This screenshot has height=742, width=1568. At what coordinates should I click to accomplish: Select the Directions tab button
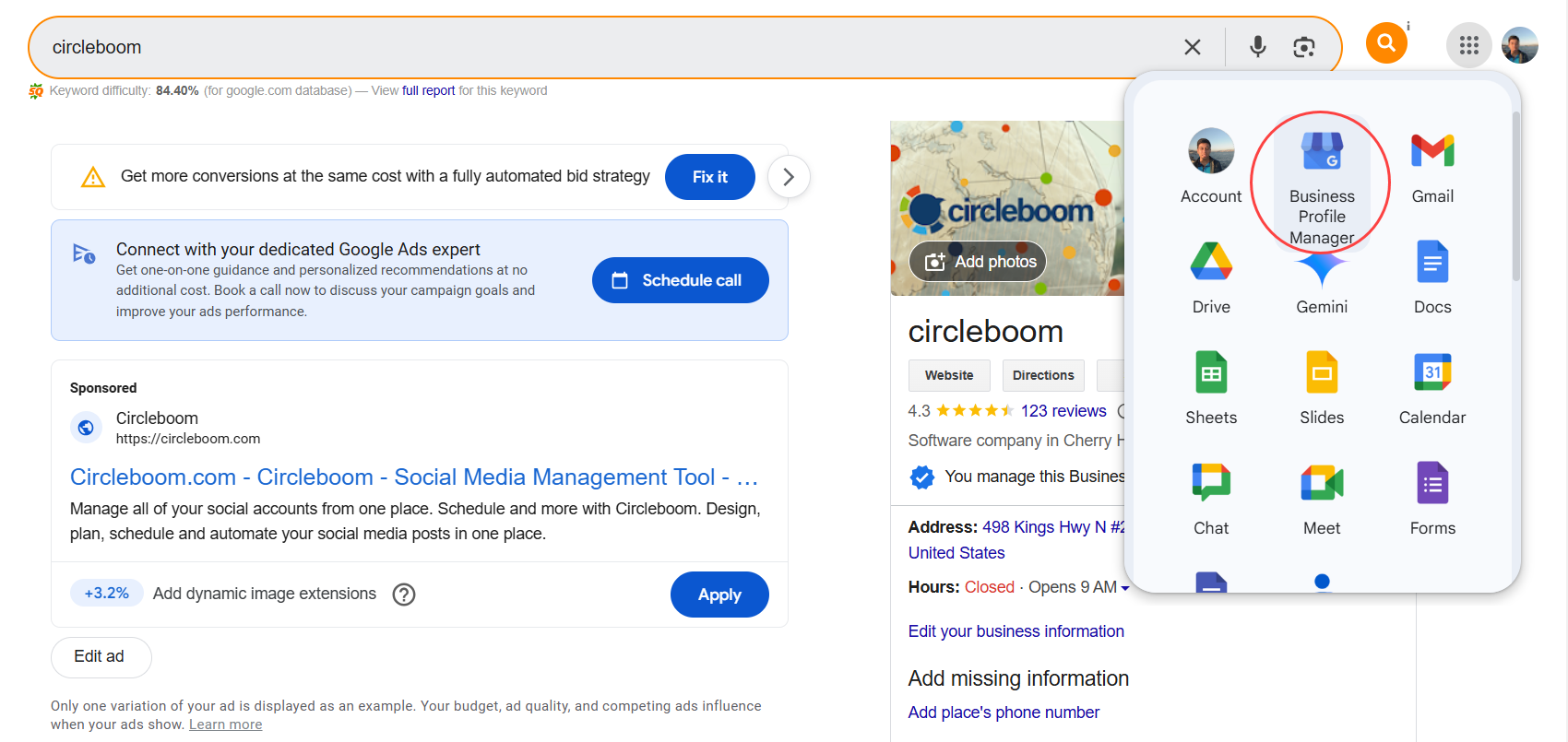[x=1042, y=375]
